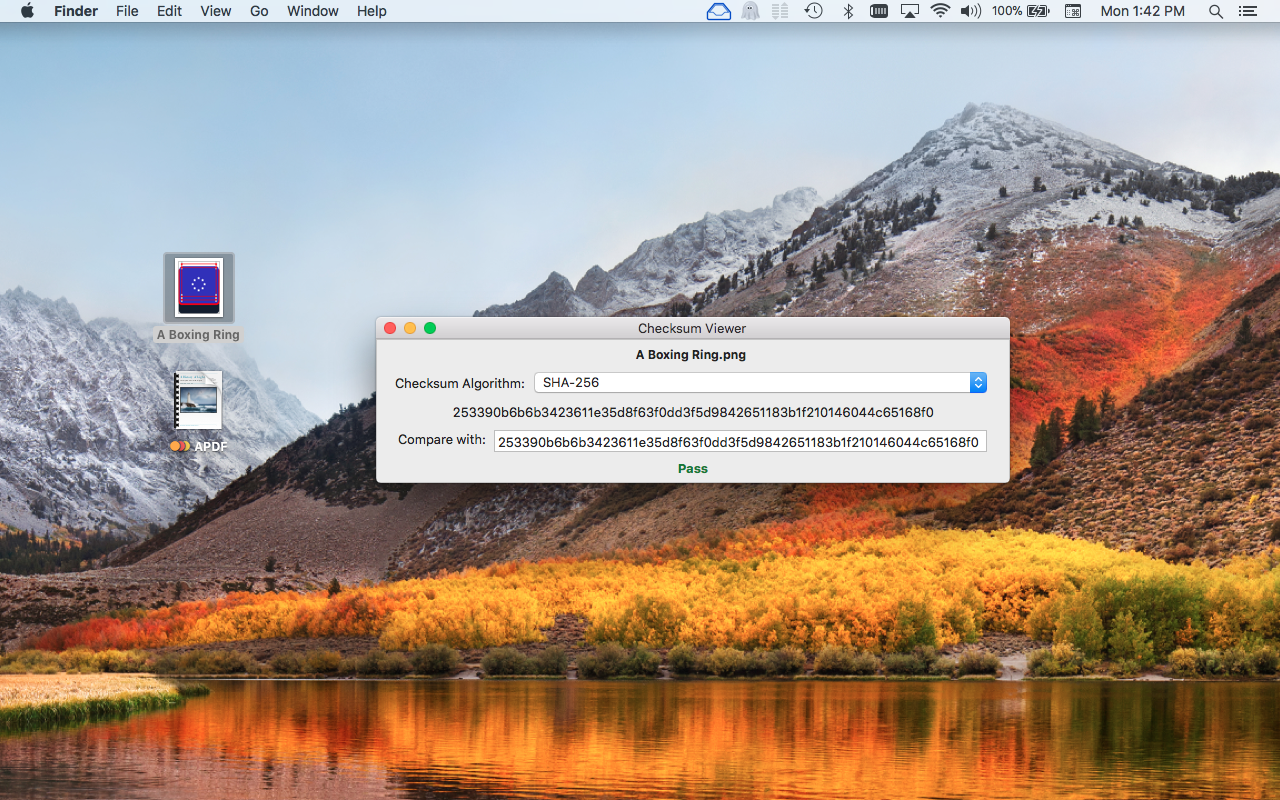Select A Boxing Ring desktop file icon
The height and width of the screenshot is (800, 1280).
pyautogui.click(x=199, y=288)
